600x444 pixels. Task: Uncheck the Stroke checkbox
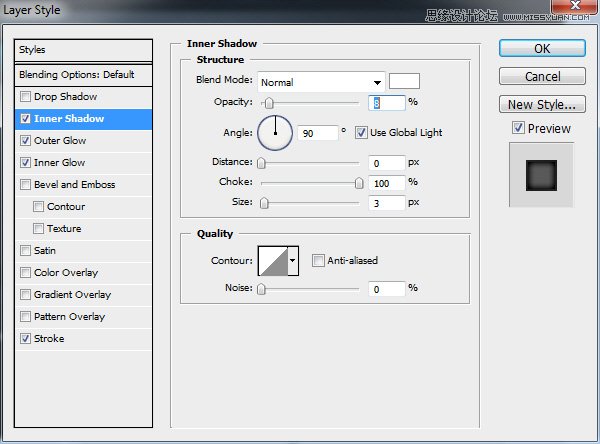(x=25, y=339)
